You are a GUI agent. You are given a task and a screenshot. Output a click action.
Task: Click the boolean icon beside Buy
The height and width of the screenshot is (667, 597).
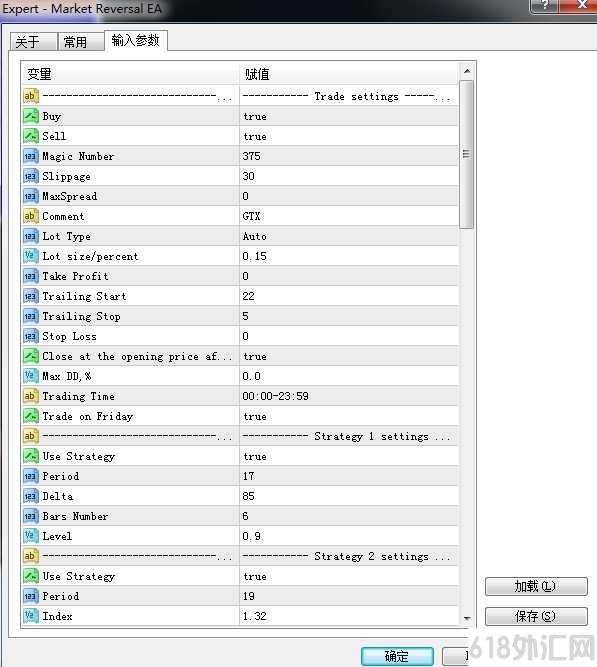point(31,116)
